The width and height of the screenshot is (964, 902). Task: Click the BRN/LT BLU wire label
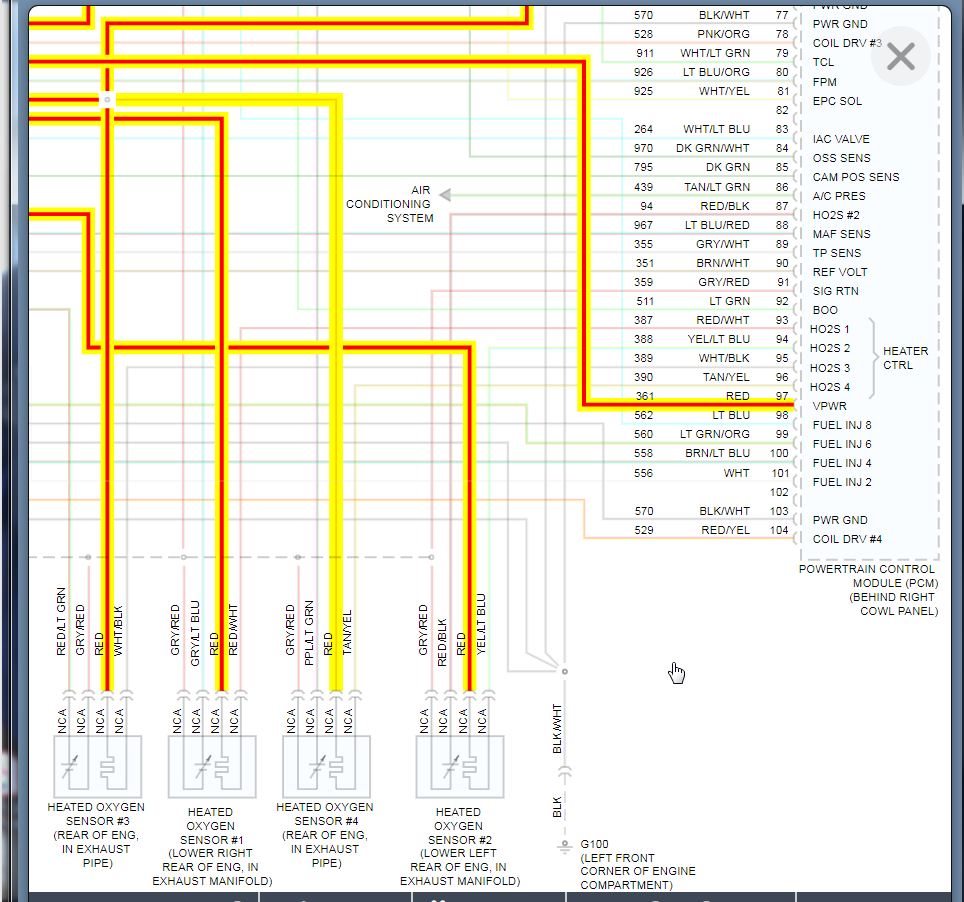(x=717, y=453)
